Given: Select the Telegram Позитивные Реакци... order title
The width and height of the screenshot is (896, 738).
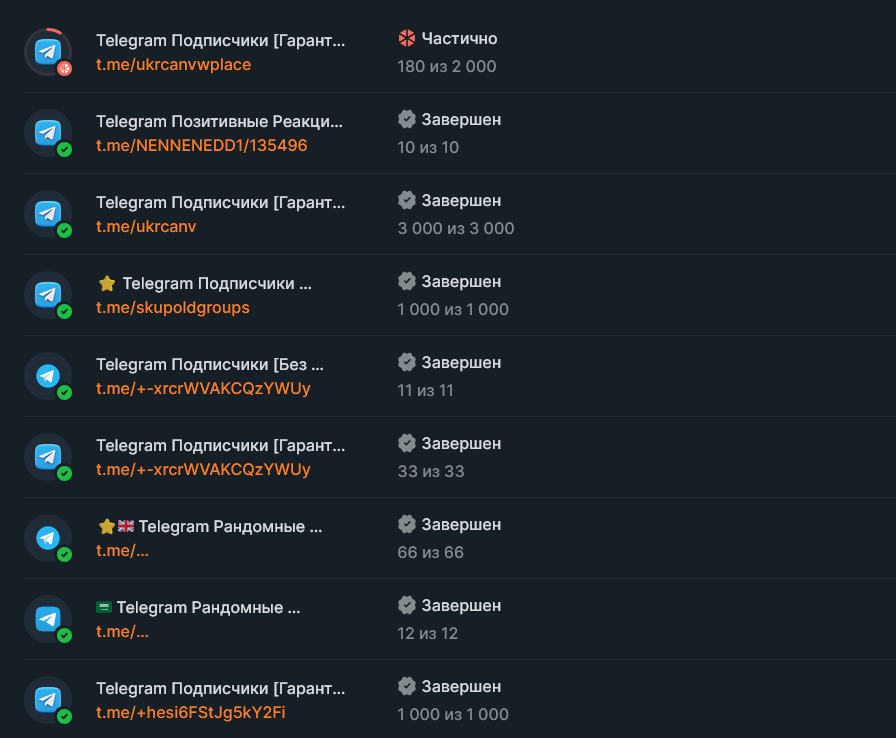Looking at the screenshot, I should (219, 122).
